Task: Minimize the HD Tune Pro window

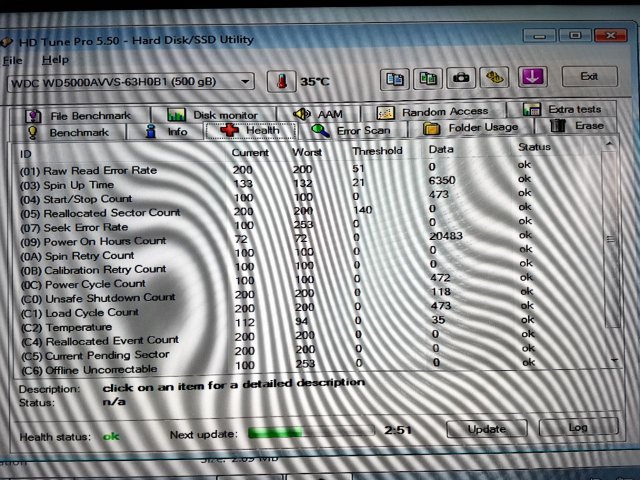Action: pos(539,36)
